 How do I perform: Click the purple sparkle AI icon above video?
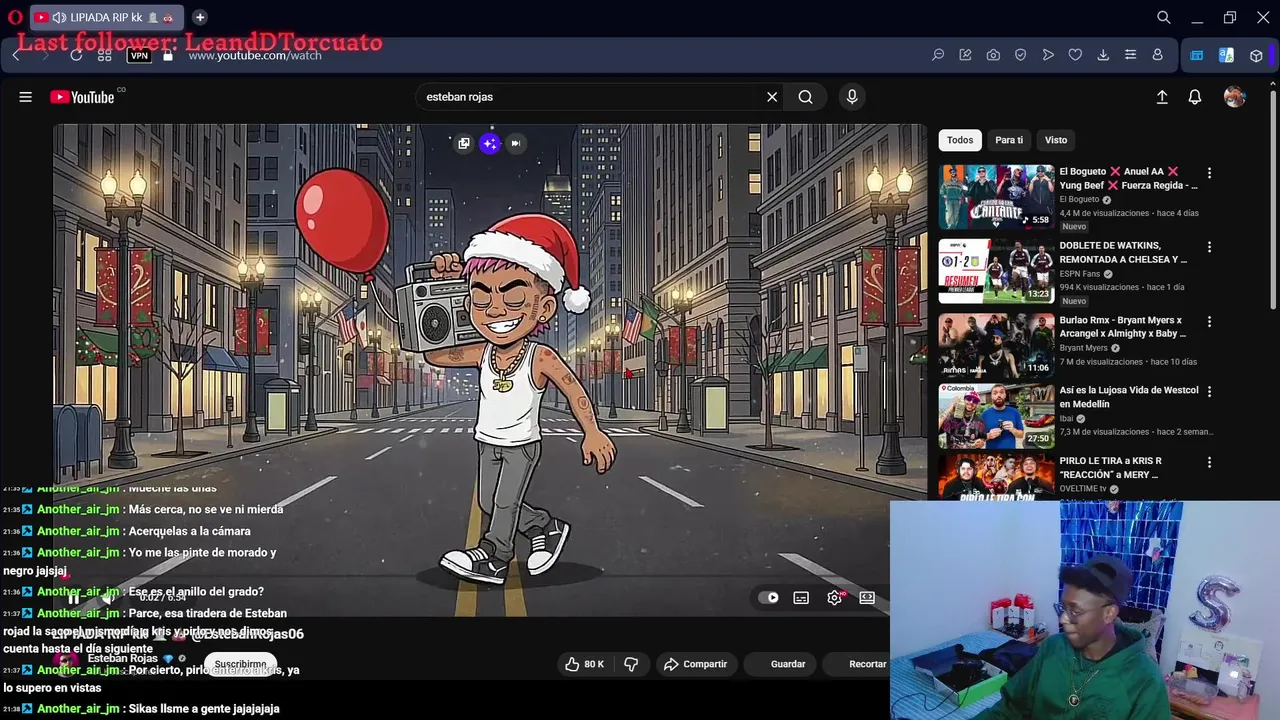(490, 143)
